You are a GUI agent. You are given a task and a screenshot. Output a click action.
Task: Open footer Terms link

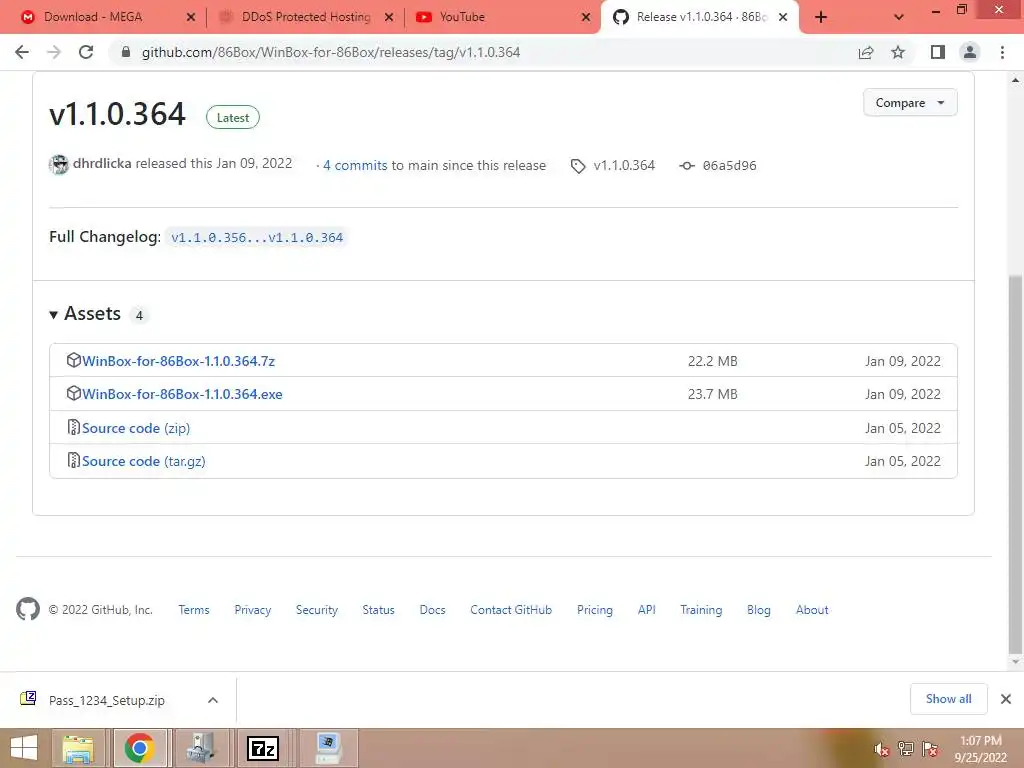[x=194, y=610]
